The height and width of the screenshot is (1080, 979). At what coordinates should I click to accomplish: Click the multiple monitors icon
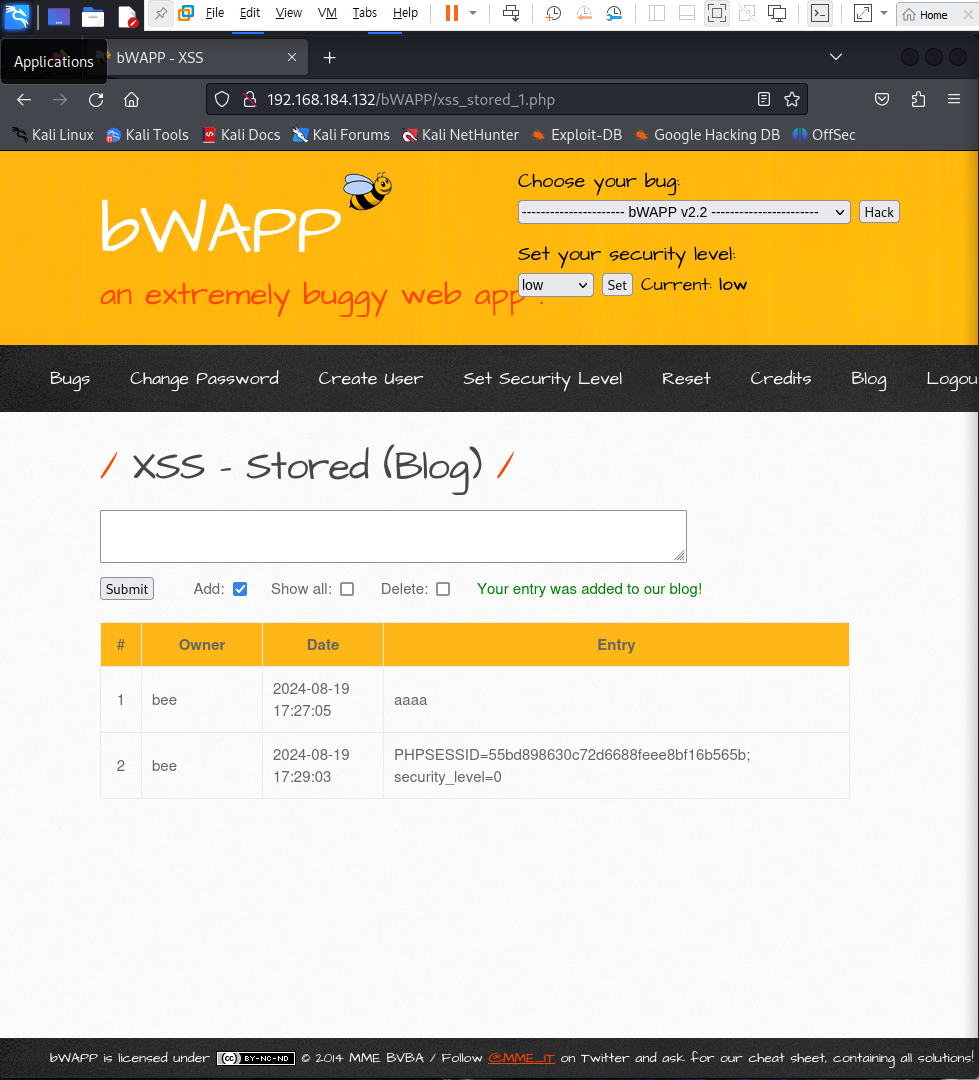pyautogui.click(x=777, y=13)
